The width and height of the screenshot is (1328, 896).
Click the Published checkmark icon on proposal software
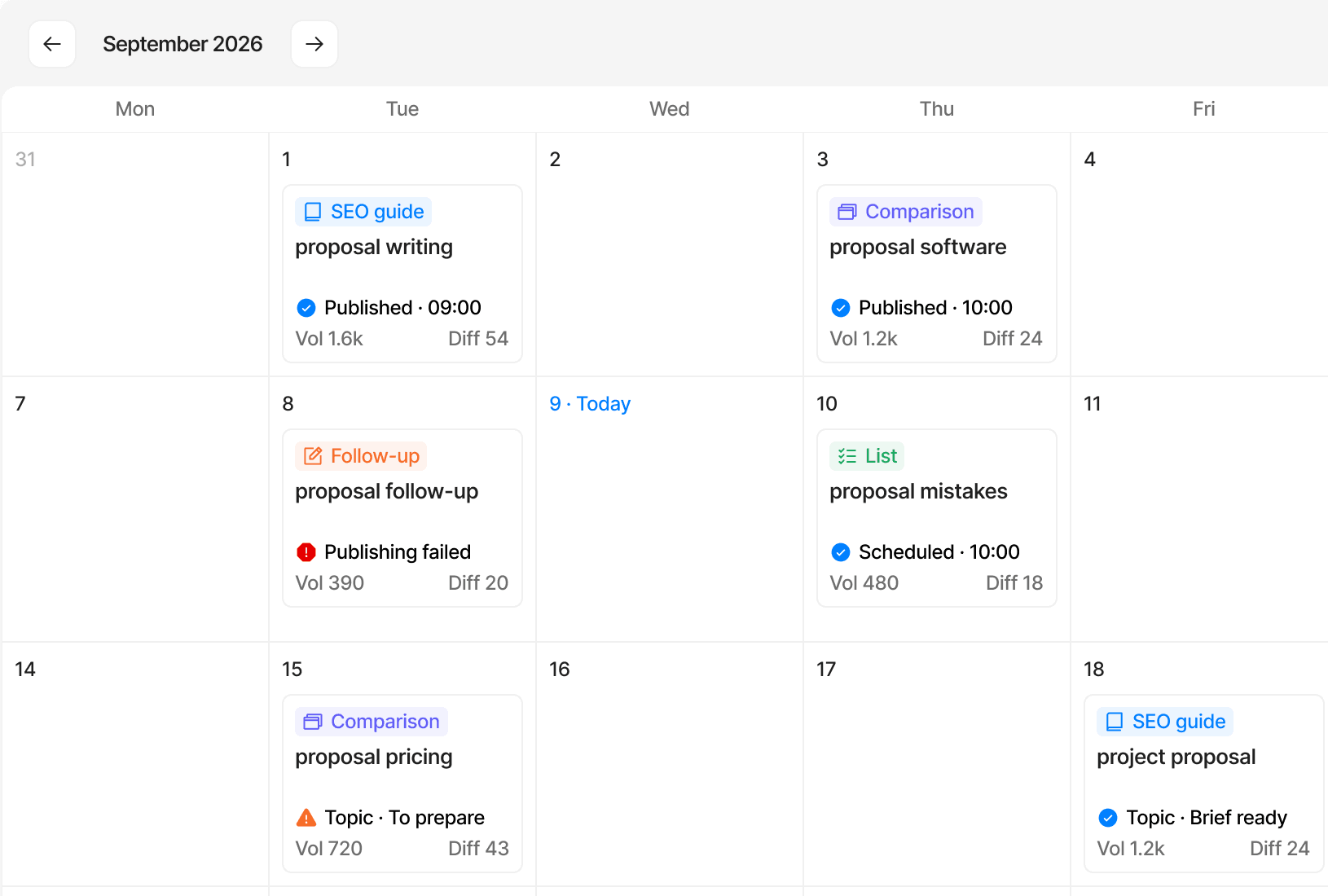pyautogui.click(x=841, y=308)
